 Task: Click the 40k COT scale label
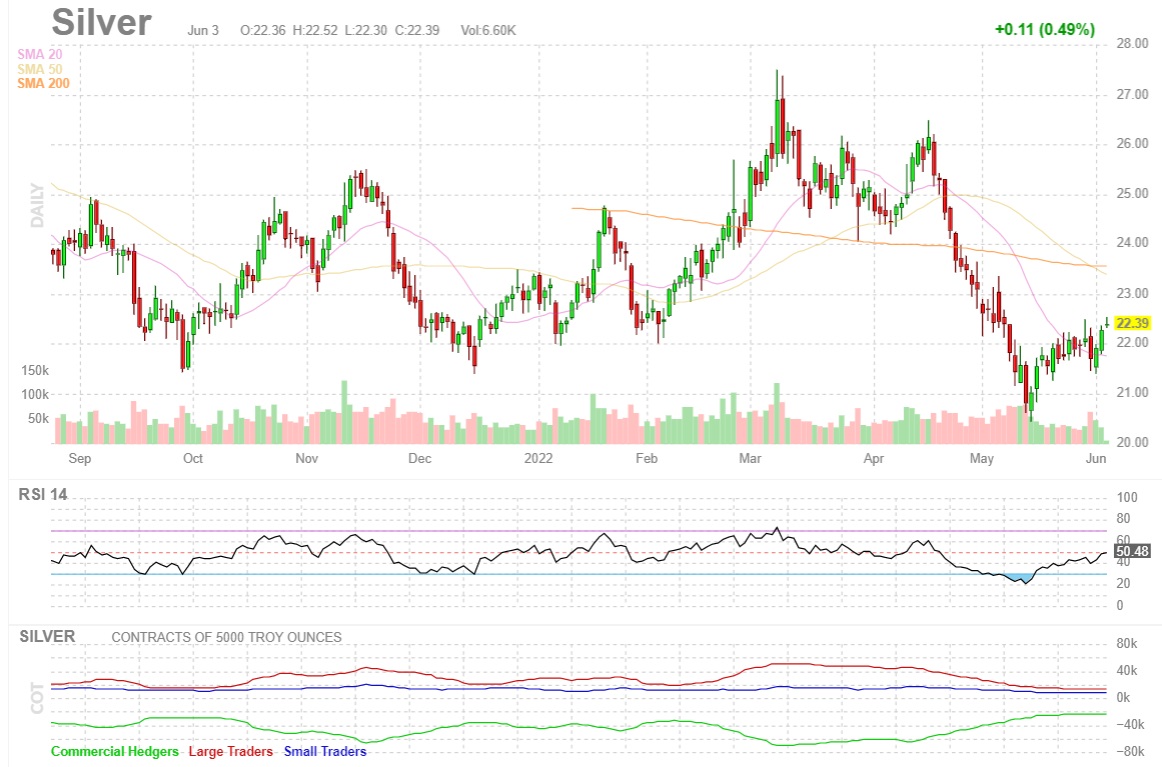click(1127, 671)
